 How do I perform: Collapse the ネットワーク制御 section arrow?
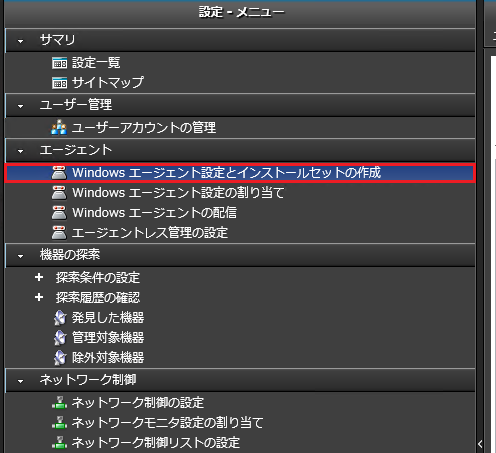[20, 381]
